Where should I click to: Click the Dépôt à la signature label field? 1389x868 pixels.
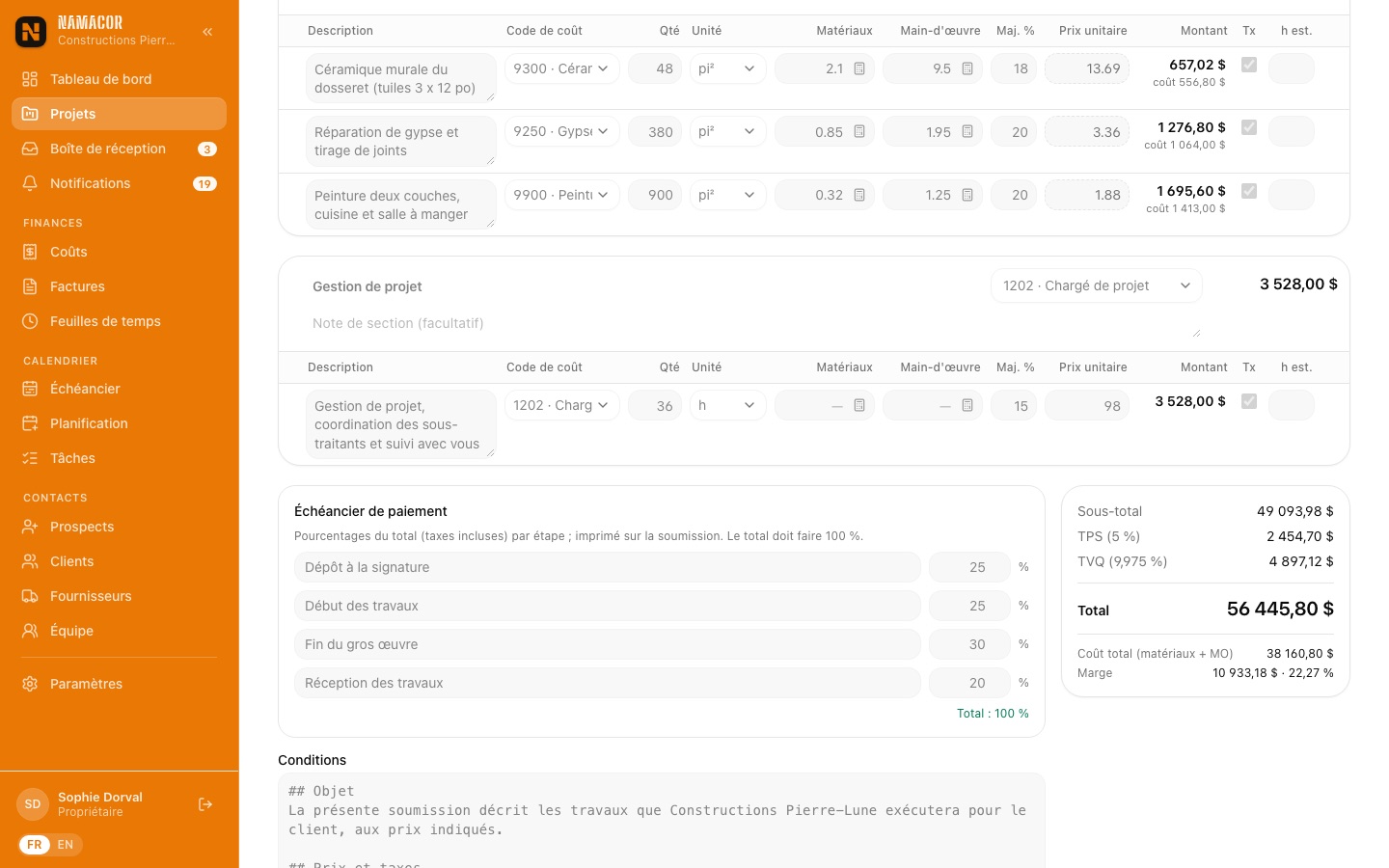608,567
